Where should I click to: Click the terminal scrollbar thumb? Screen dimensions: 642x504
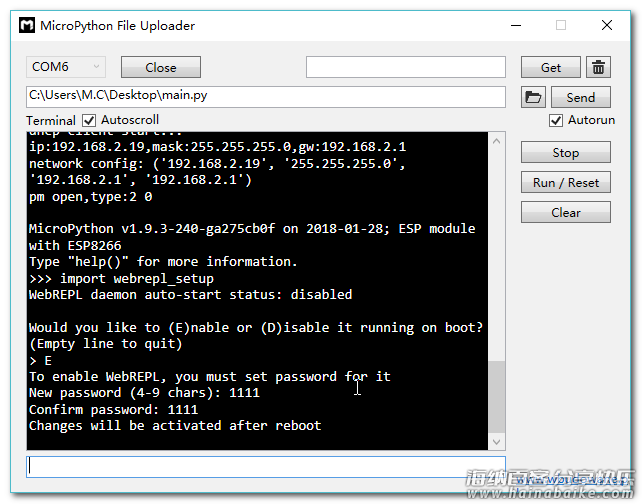pyautogui.click(x=497, y=396)
